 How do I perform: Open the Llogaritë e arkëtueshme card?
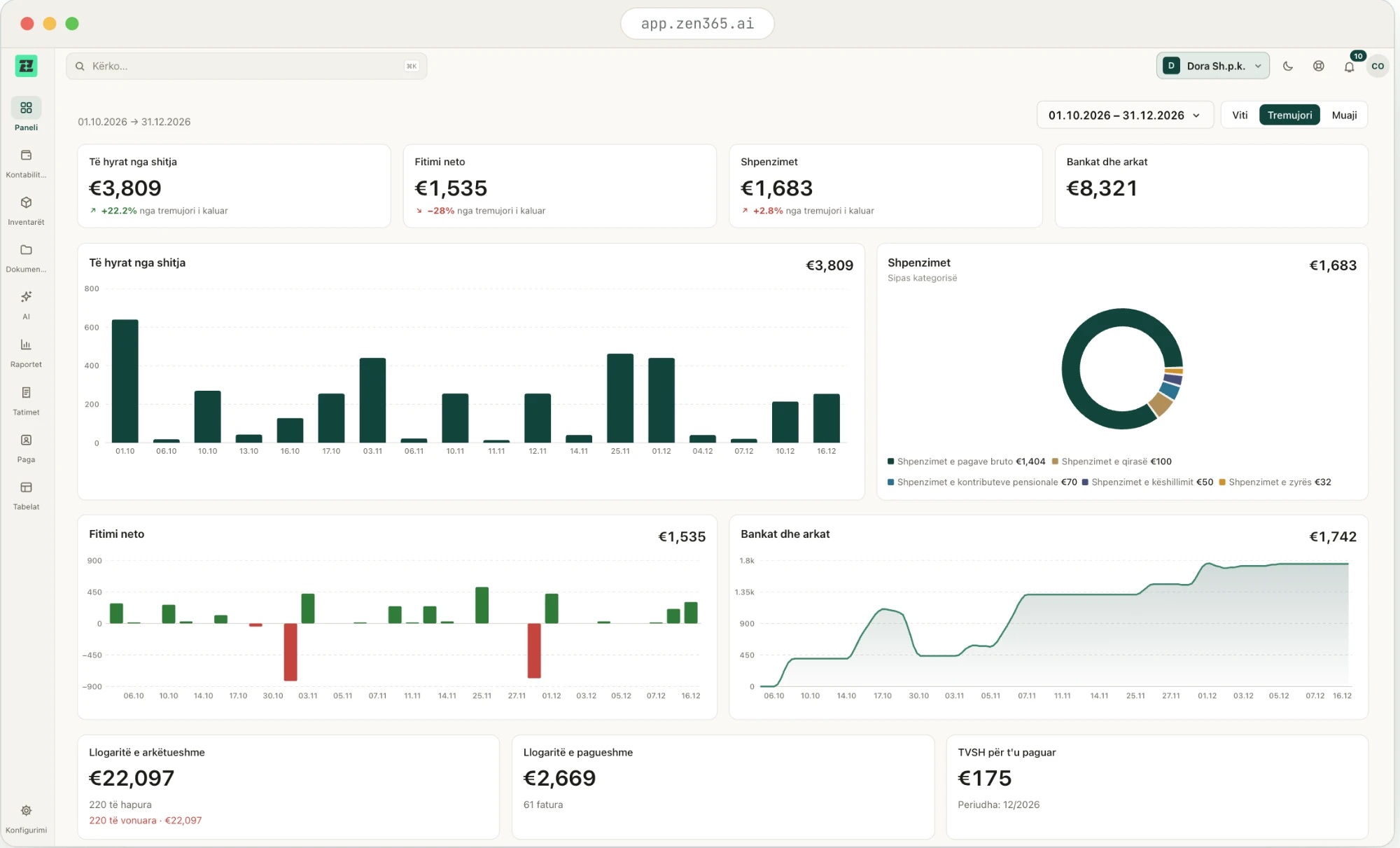288,786
